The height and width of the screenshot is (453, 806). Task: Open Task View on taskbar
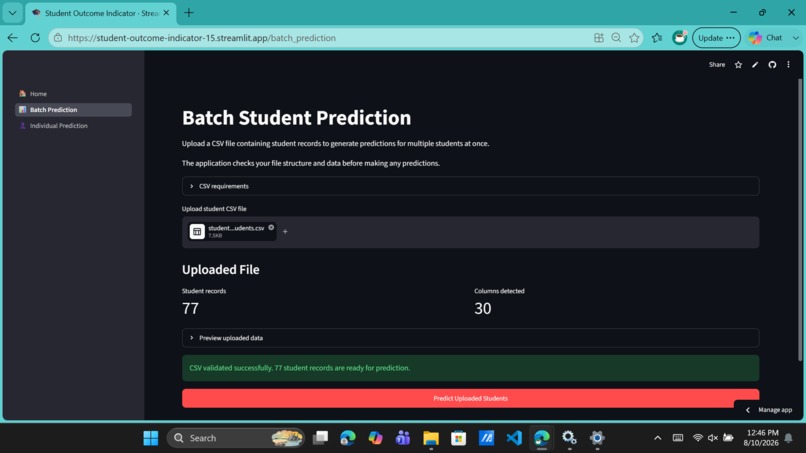(x=320, y=438)
